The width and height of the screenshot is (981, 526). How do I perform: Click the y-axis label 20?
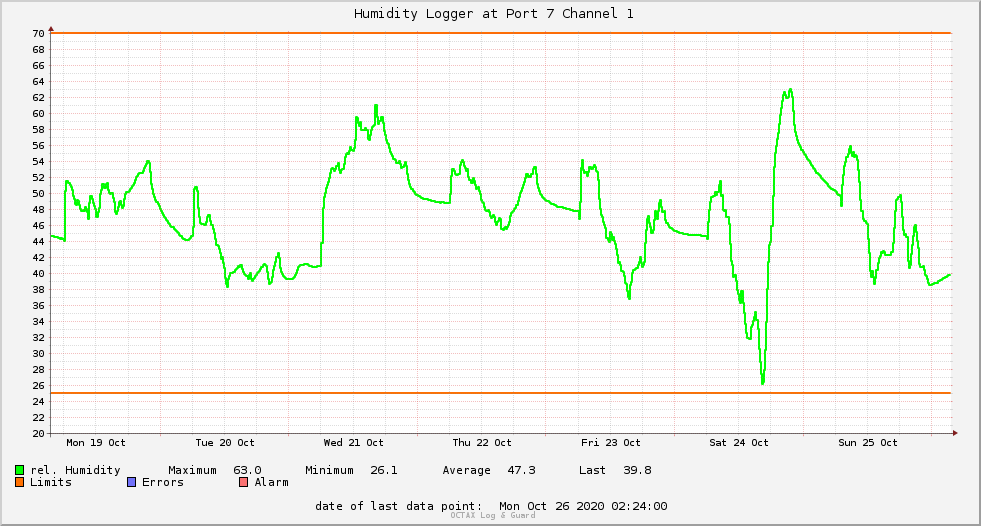39,433
